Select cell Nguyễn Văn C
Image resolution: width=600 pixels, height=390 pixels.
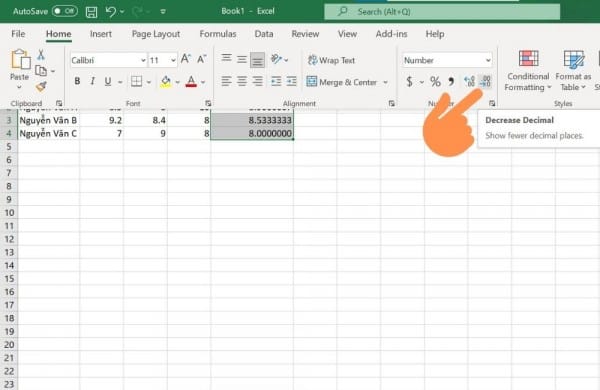[48, 134]
